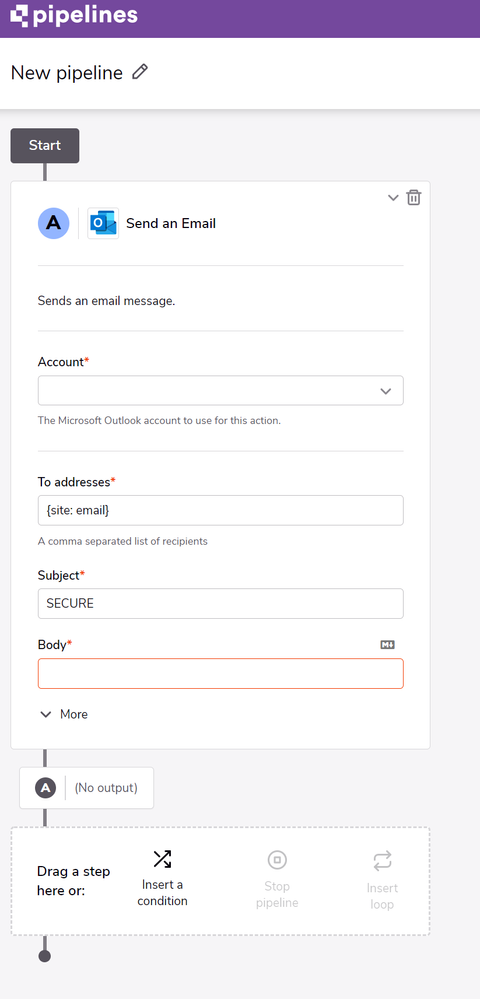Click the pipeline end point circle
Screen dimensions: 480x999
(x=45, y=956)
